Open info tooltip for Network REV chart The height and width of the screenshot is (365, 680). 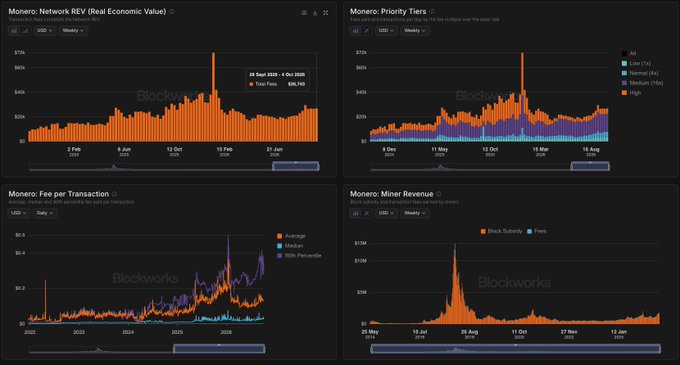(x=172, y=12)
